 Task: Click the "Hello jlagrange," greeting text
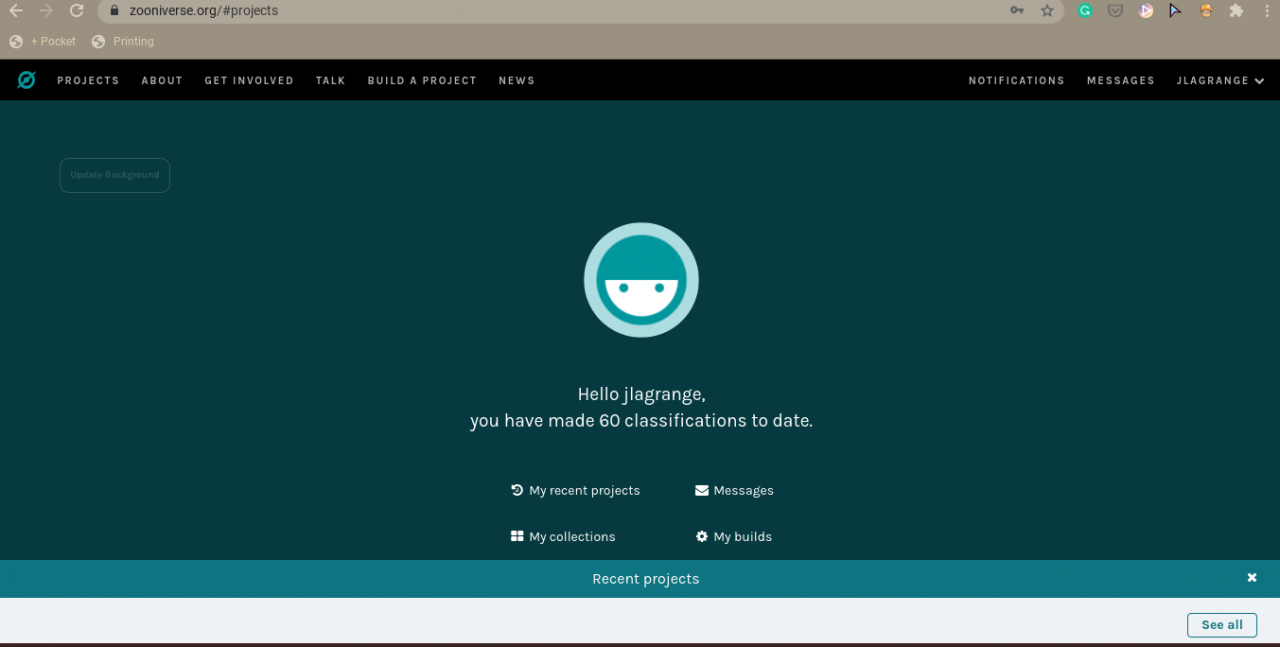pos(641,394)
